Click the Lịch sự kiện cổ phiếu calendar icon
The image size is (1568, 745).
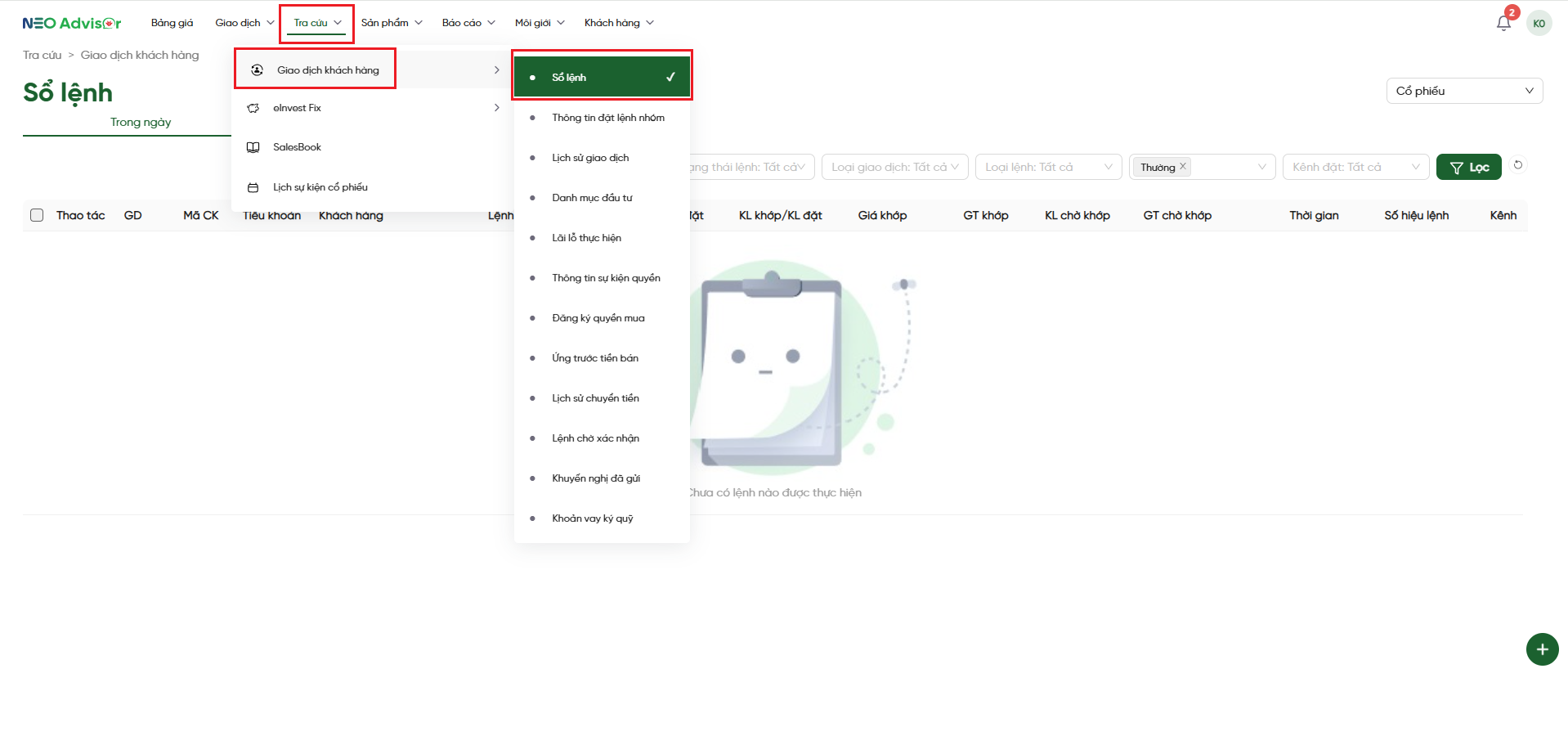click(x=253, y=187)
